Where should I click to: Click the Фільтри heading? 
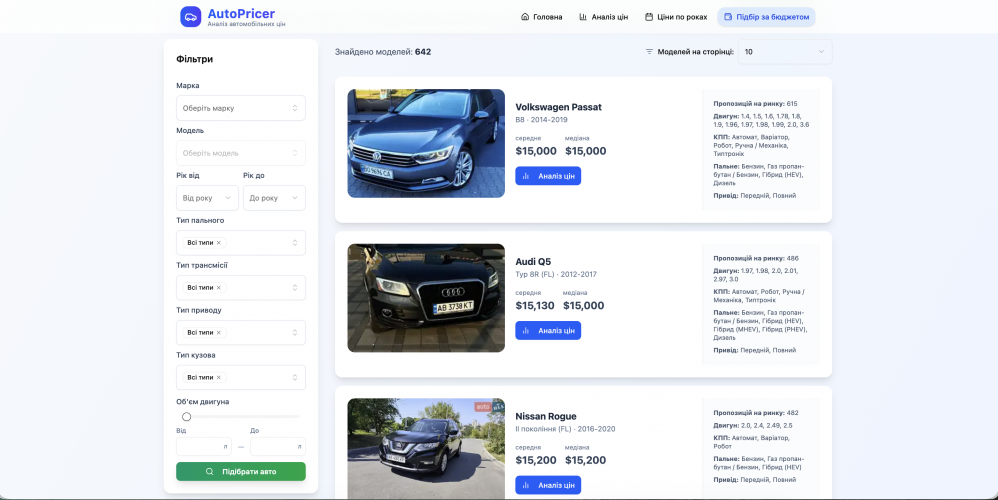(195, 59)
